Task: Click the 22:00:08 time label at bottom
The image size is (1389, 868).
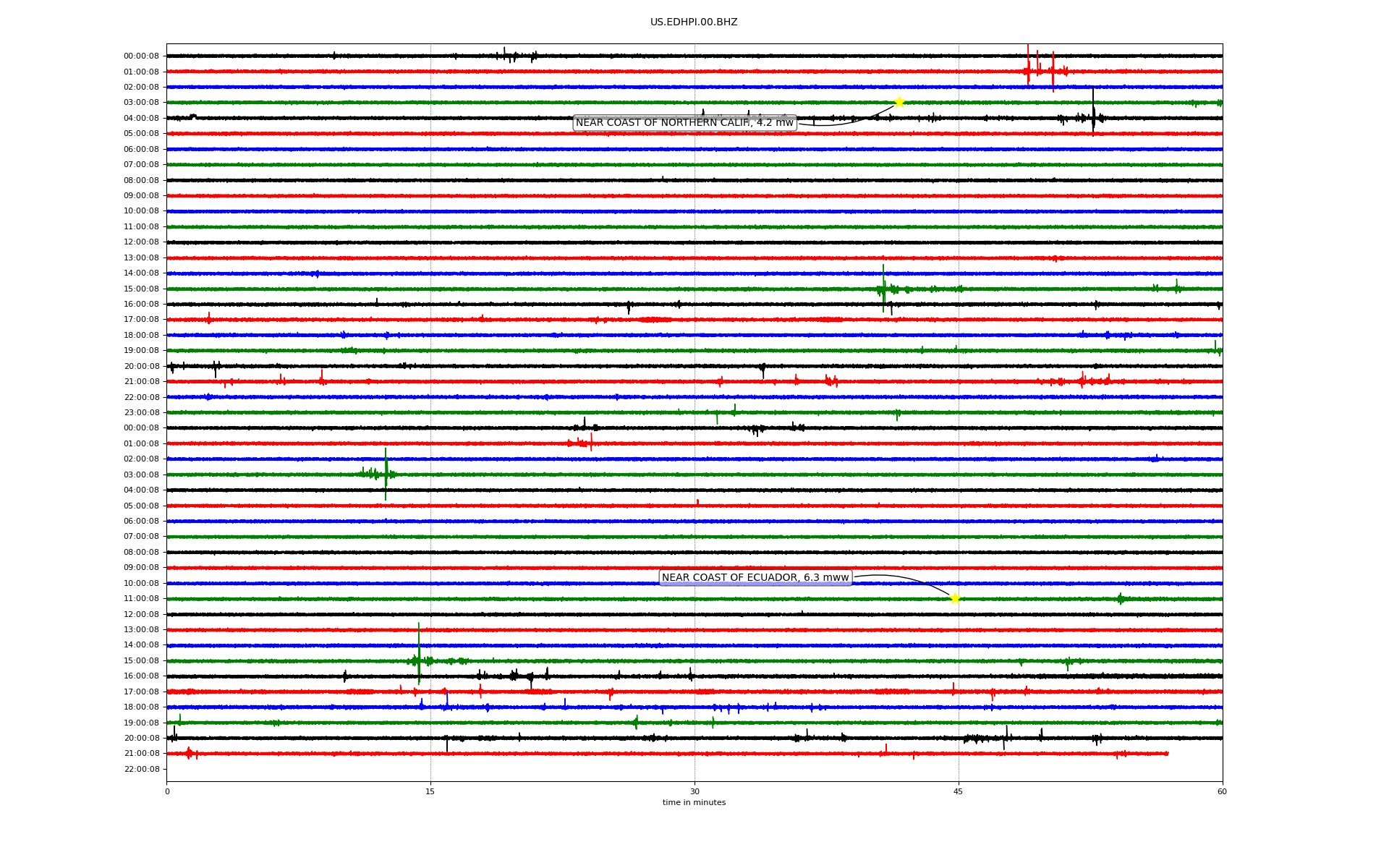Action: [x=141, y=769]
